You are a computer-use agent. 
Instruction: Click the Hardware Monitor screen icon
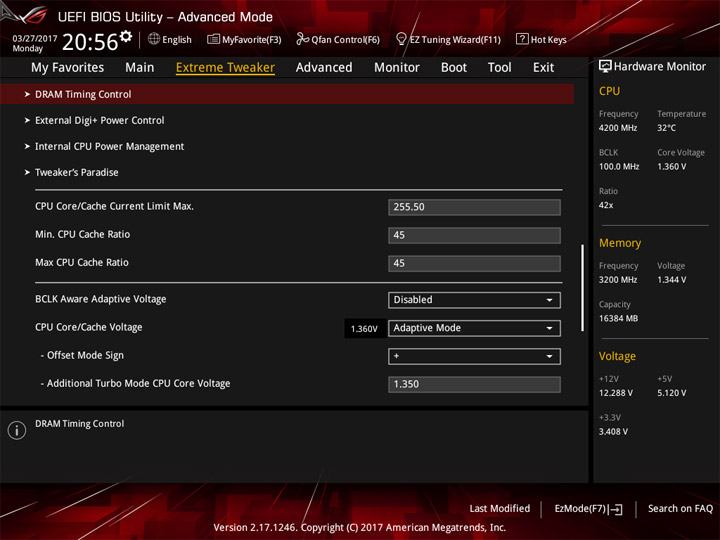(x=605, y=67)
